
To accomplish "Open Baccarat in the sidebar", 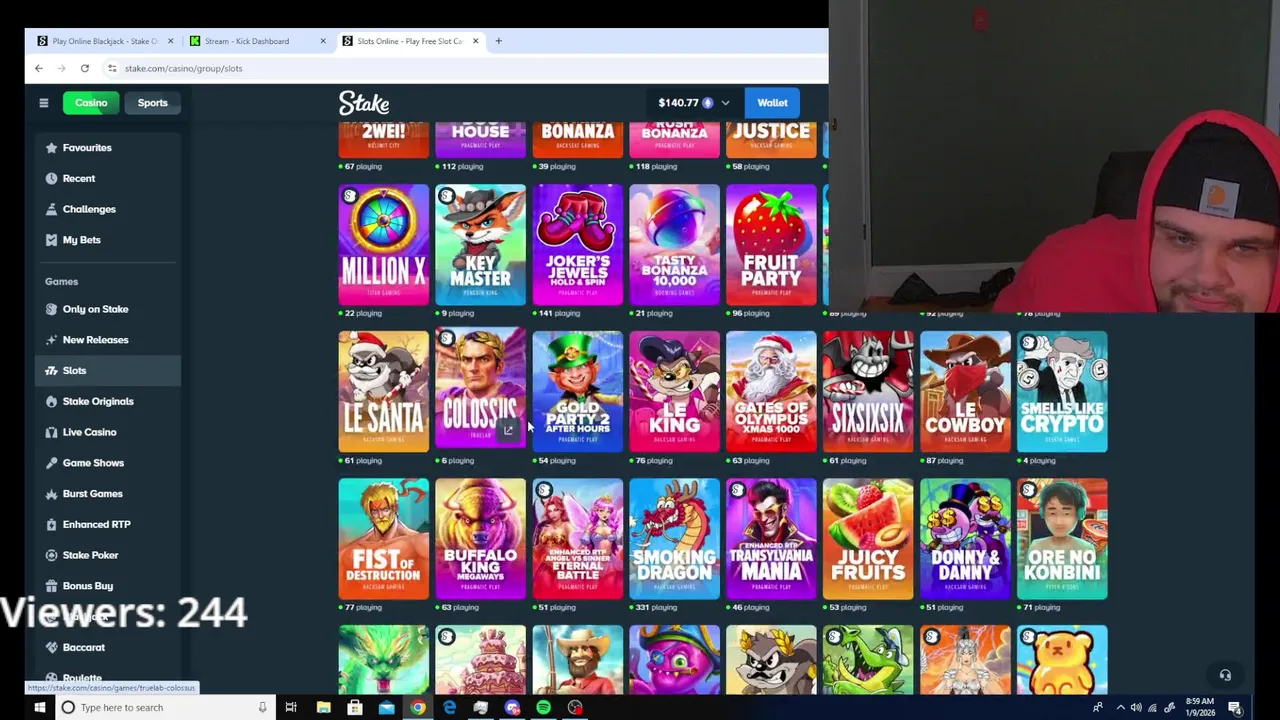I will pos(83,648).
